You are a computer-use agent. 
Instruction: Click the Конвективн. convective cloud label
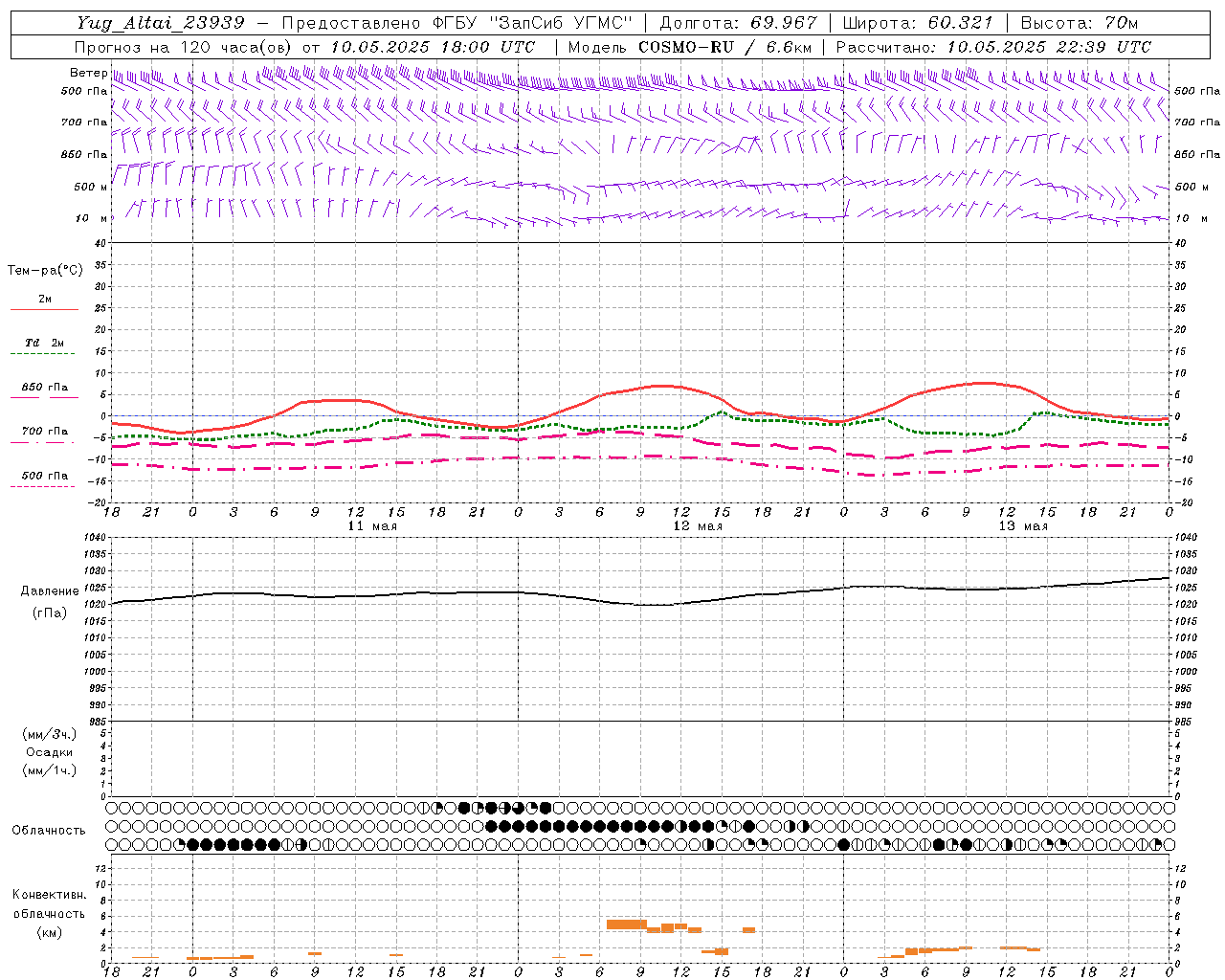pyautogui.click(x=50, y=895)
